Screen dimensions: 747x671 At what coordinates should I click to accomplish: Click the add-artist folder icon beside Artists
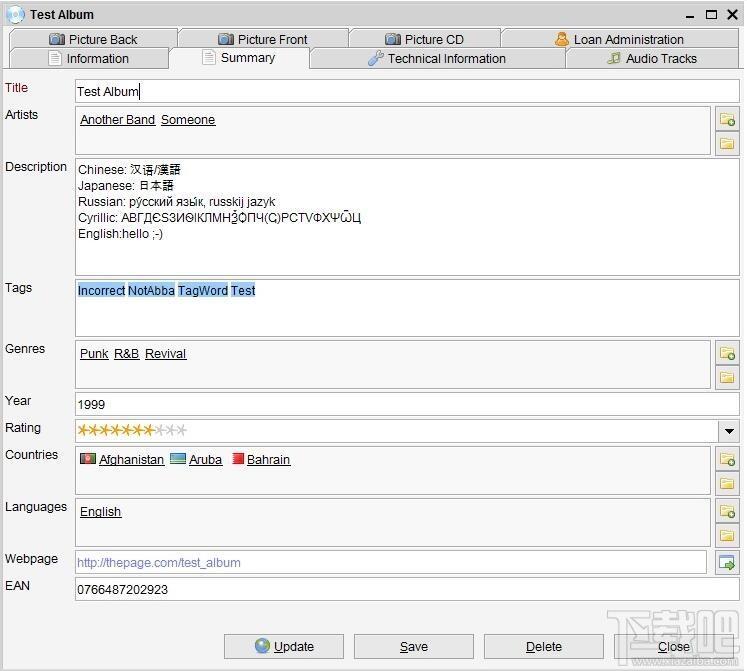[x=727, y=119]
